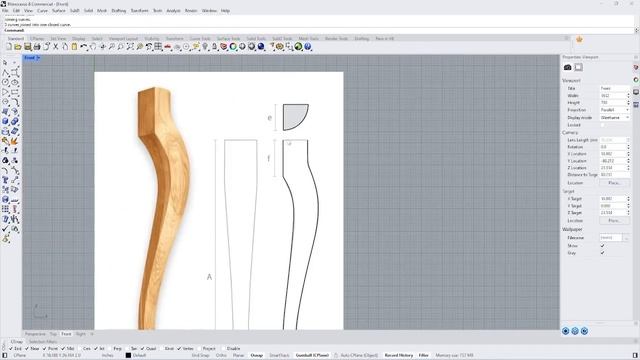This screenshot has width=640, height=360.
Task: Click the viewport Title input field
Action: (x=615, y=88)
